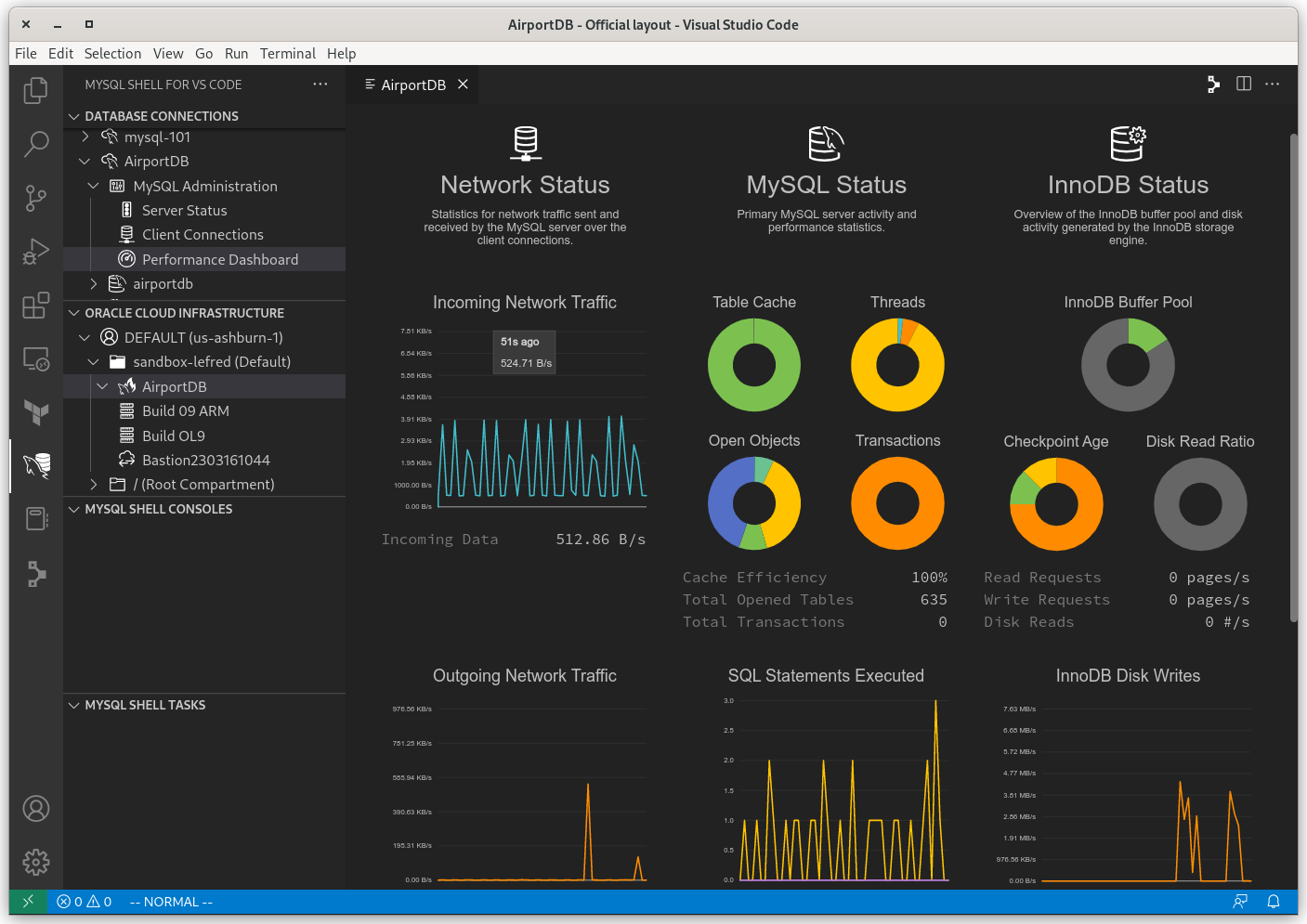Select the Bastion2303161044 tree item
The height and width of the screenshot is (924, 1307).
[206, 460]
